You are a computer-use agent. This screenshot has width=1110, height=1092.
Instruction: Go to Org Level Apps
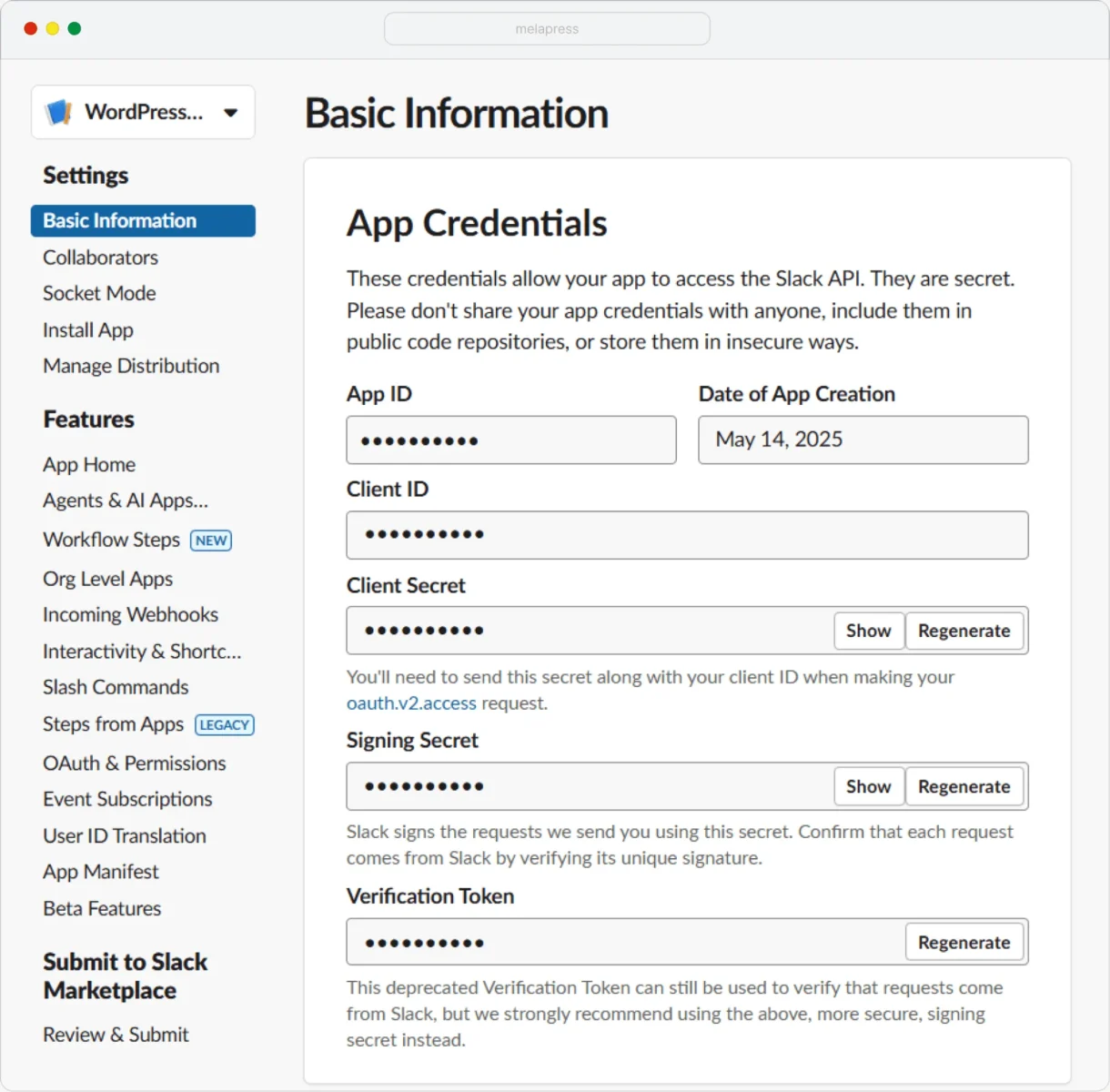(x=107, y=579)
